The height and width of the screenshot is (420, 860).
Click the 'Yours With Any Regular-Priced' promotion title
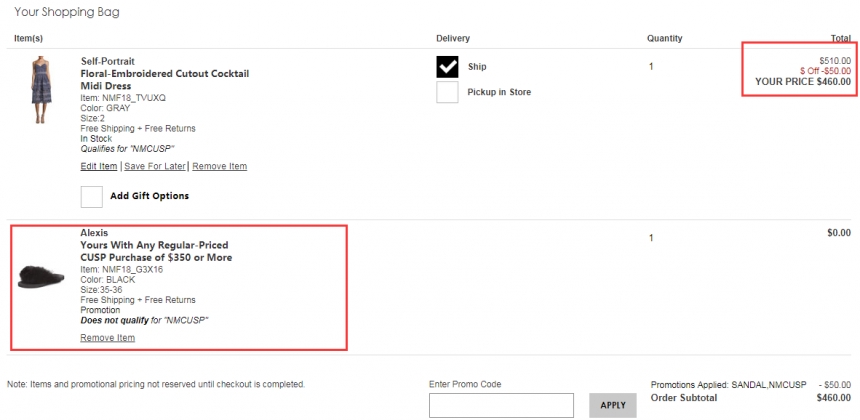point(156,251)
